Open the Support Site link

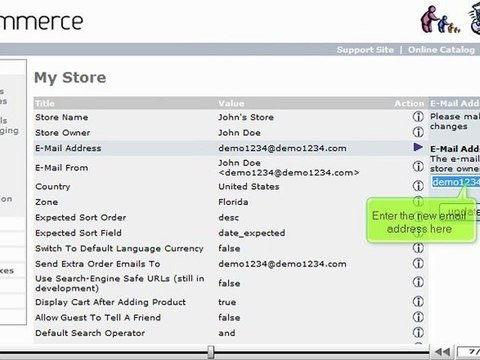tap(365, 50)
